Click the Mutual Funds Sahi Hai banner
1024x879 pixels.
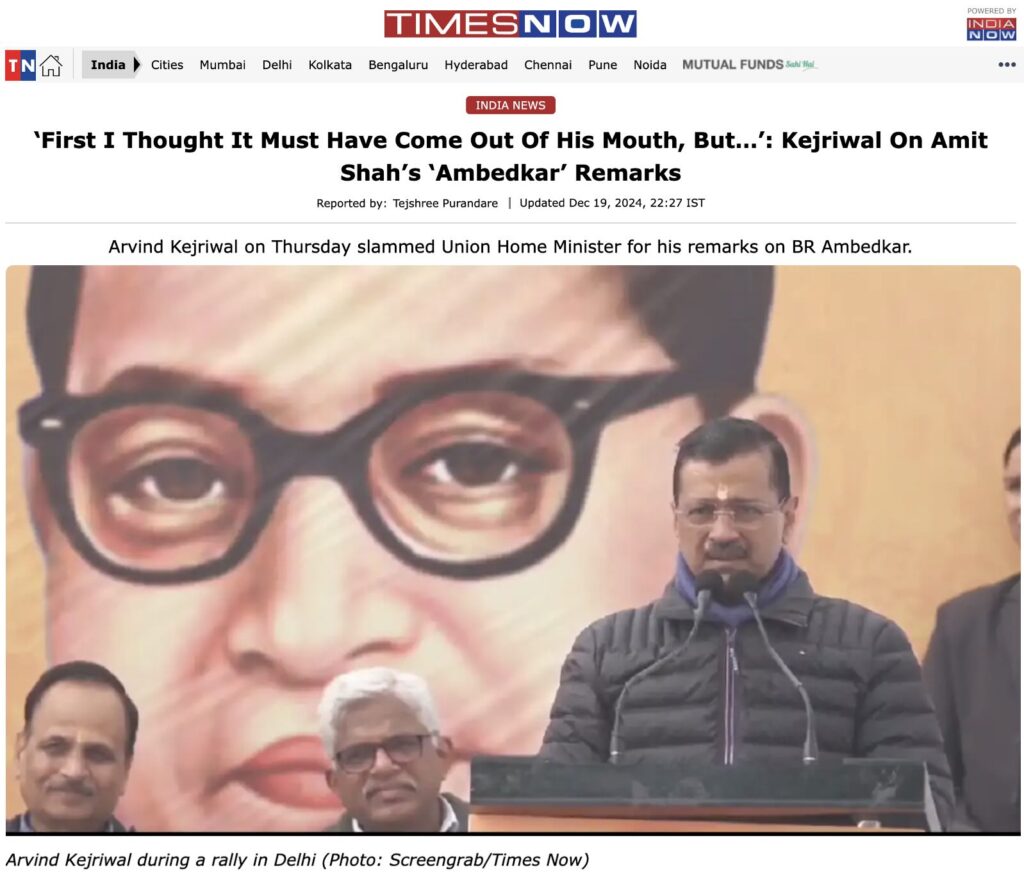pos(749,65)
